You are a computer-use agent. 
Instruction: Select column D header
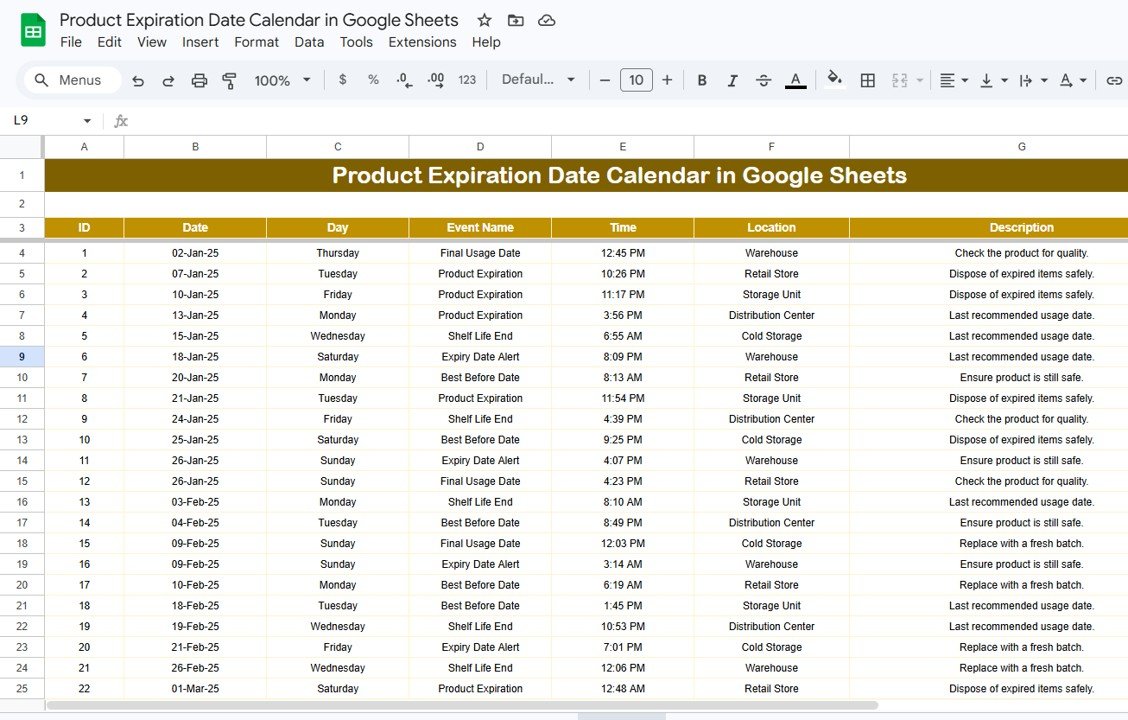(x=480, y=147)
